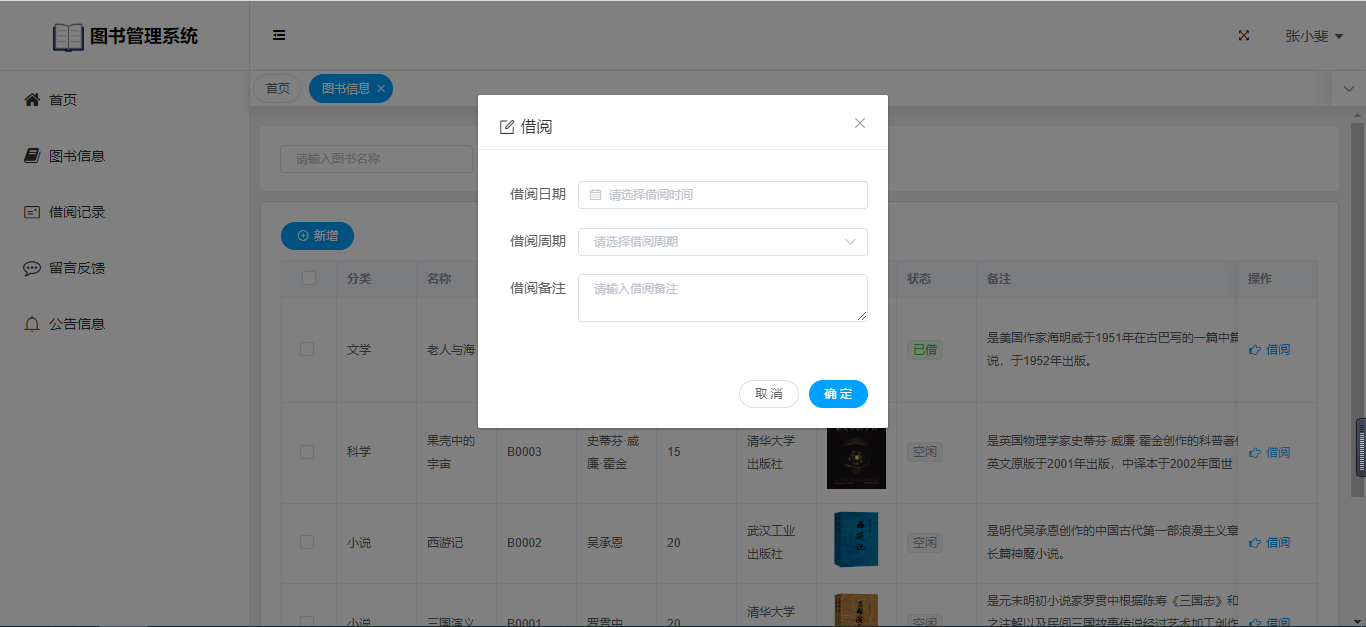Close the 借阅 dialog with X

point(860,123)
